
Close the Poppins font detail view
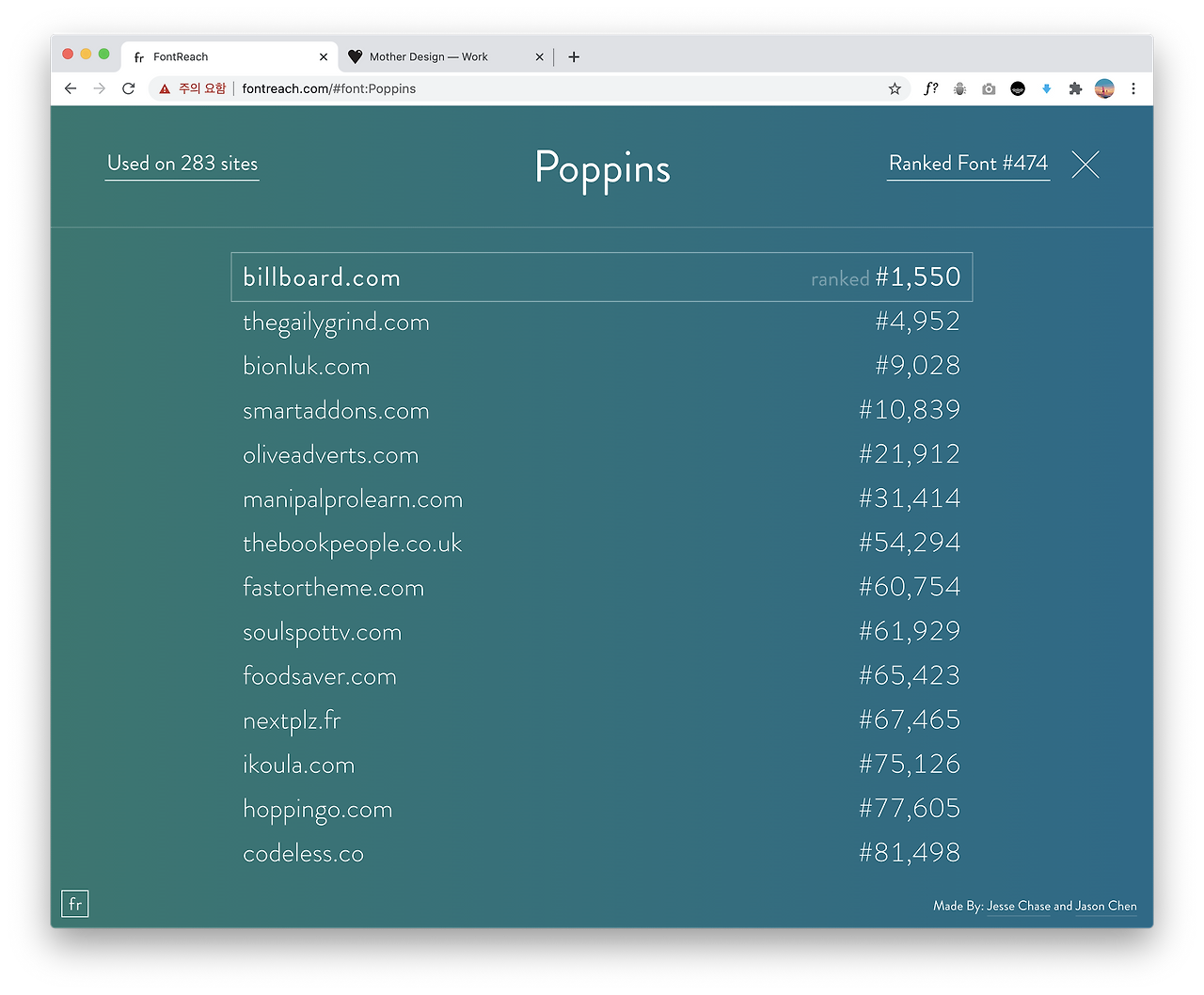click(1085, 165)
